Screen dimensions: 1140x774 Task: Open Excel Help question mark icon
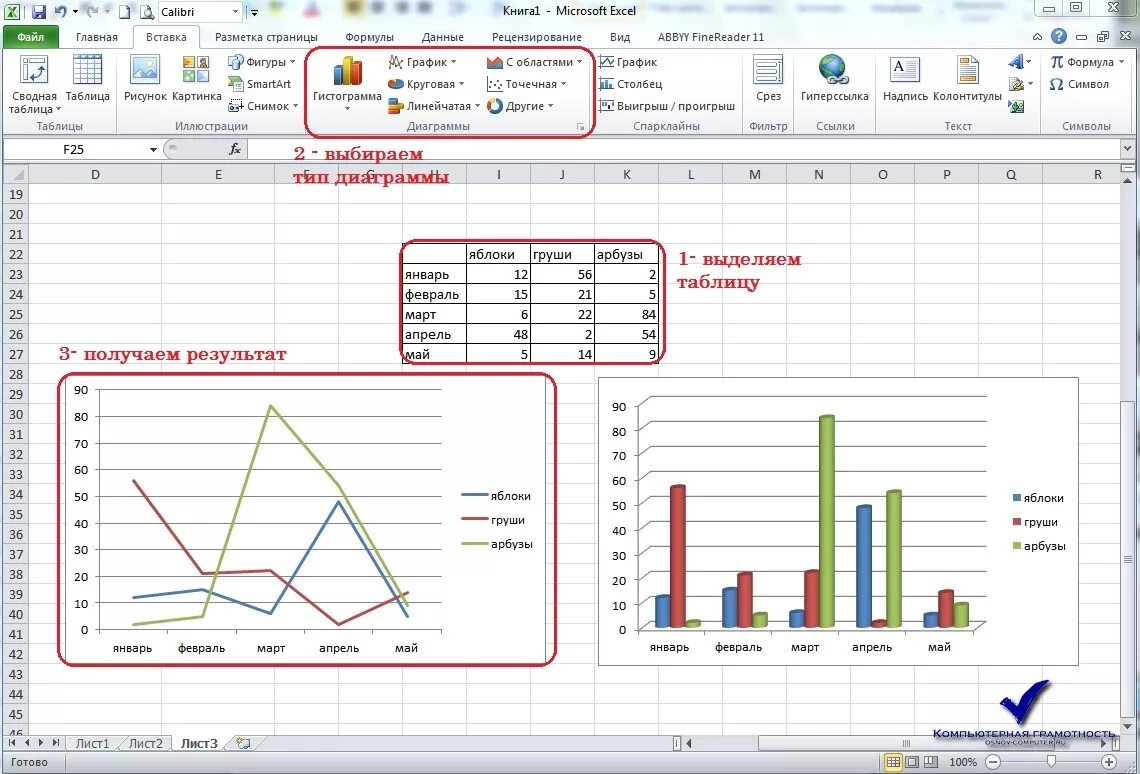(1059, 36)
